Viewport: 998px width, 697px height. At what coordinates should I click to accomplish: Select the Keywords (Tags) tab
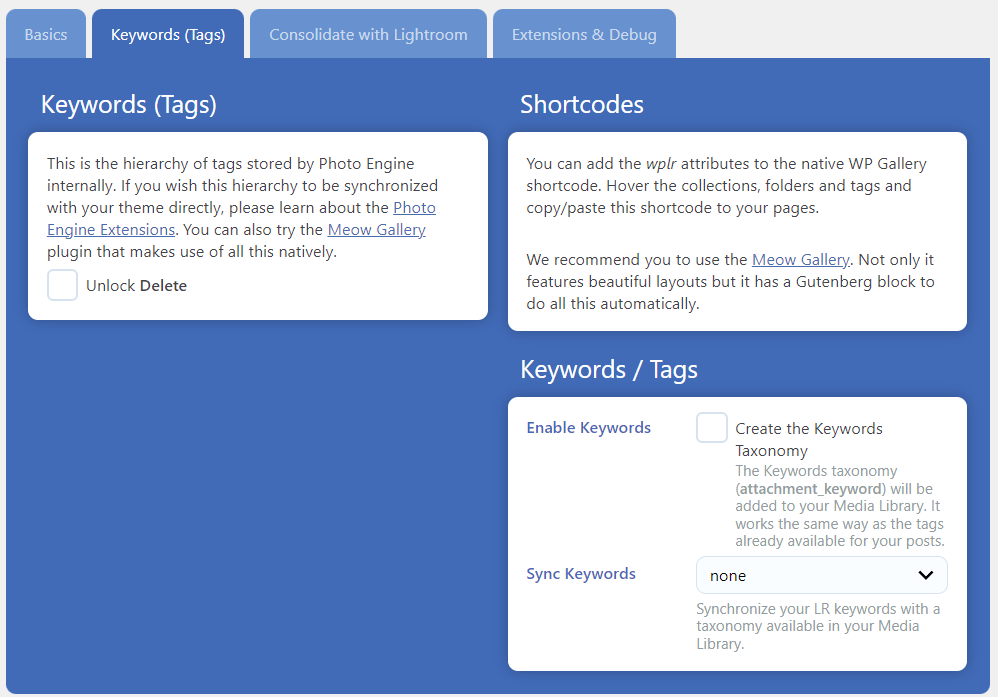pos(168,34)
